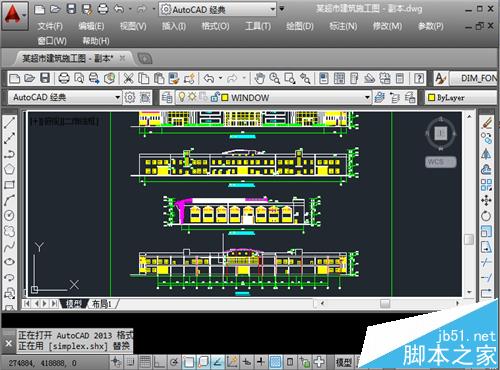The width and height of the screenshot is (500, 370).
Task: Toggle Ortho Mode in status bar
Action: click(159, 362)
